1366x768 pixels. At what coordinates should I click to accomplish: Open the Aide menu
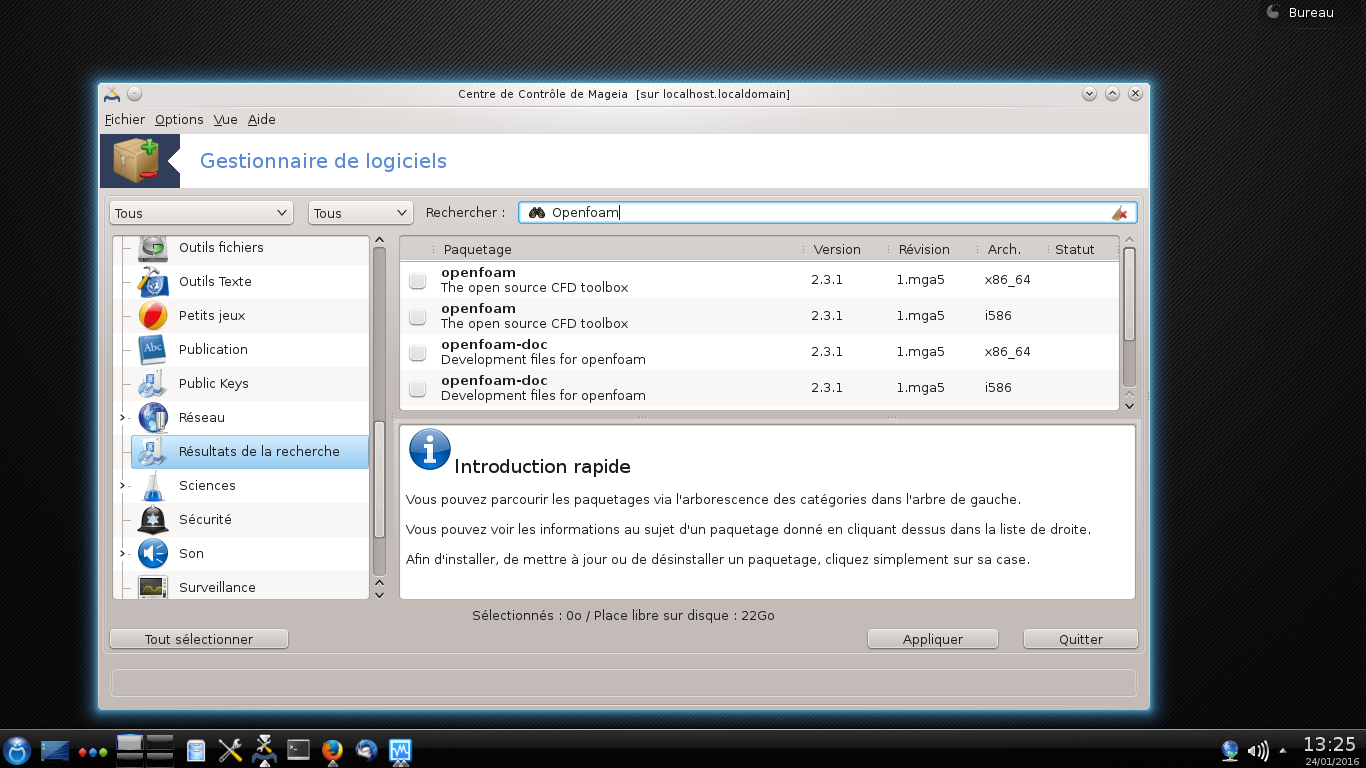click(x=262, y=119)
